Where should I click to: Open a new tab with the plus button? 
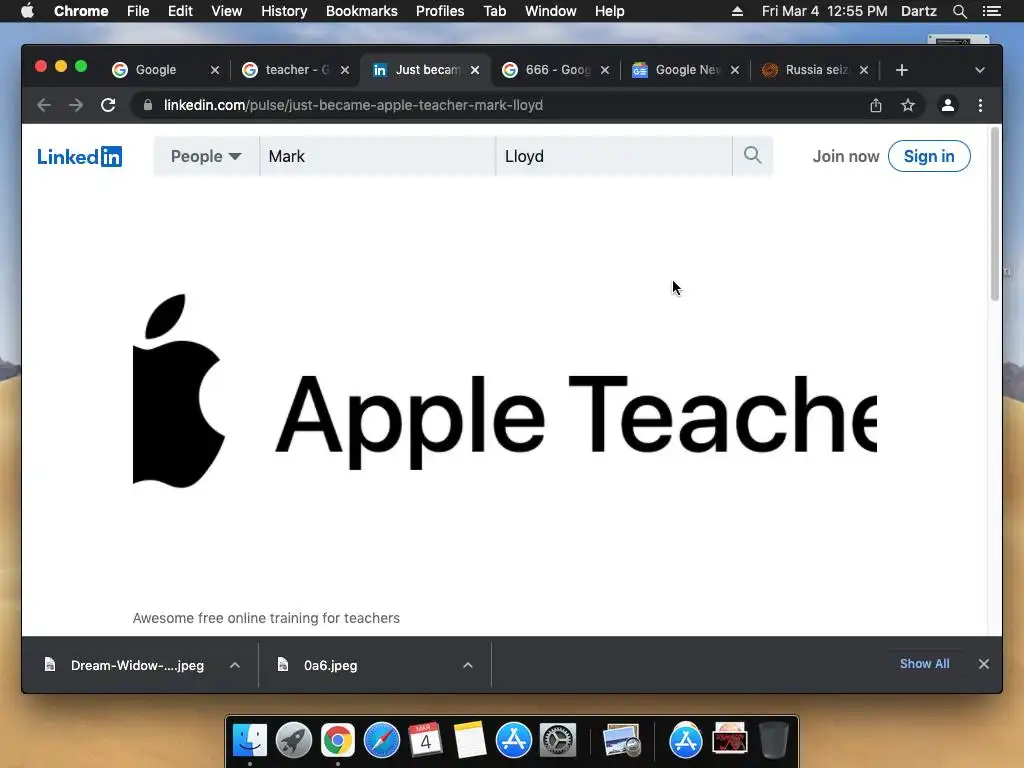click(x=902, y=70)
